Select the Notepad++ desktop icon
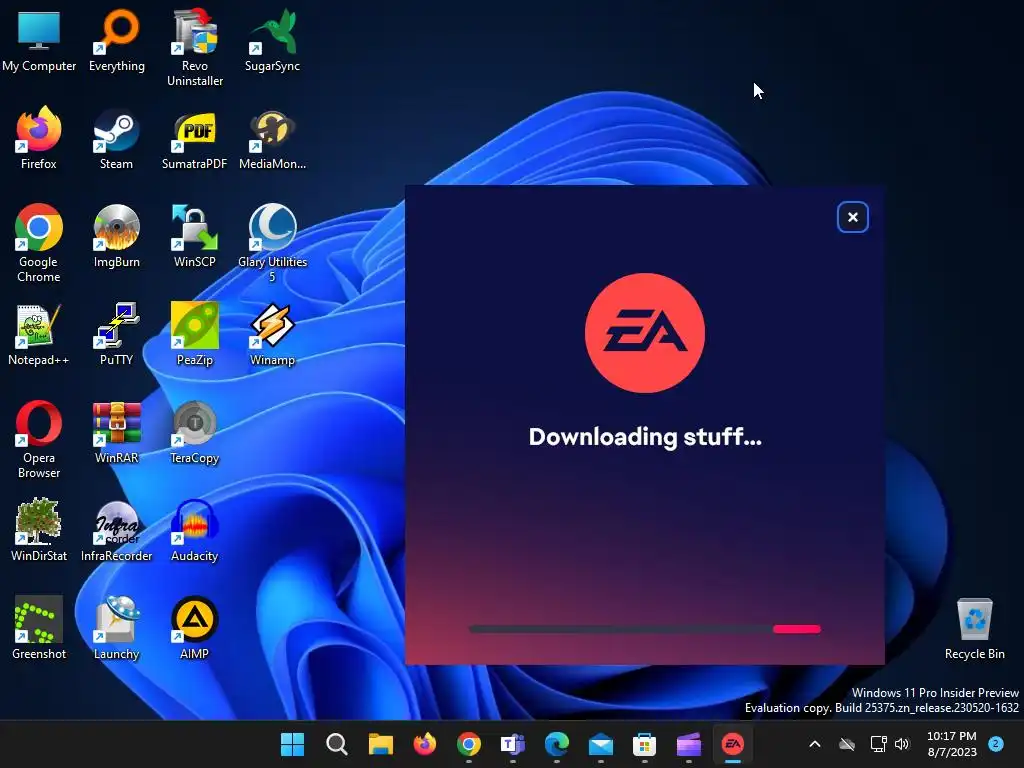Image resolution: width=1024 pixels, height=768 pixels. [x=39, y=334]
